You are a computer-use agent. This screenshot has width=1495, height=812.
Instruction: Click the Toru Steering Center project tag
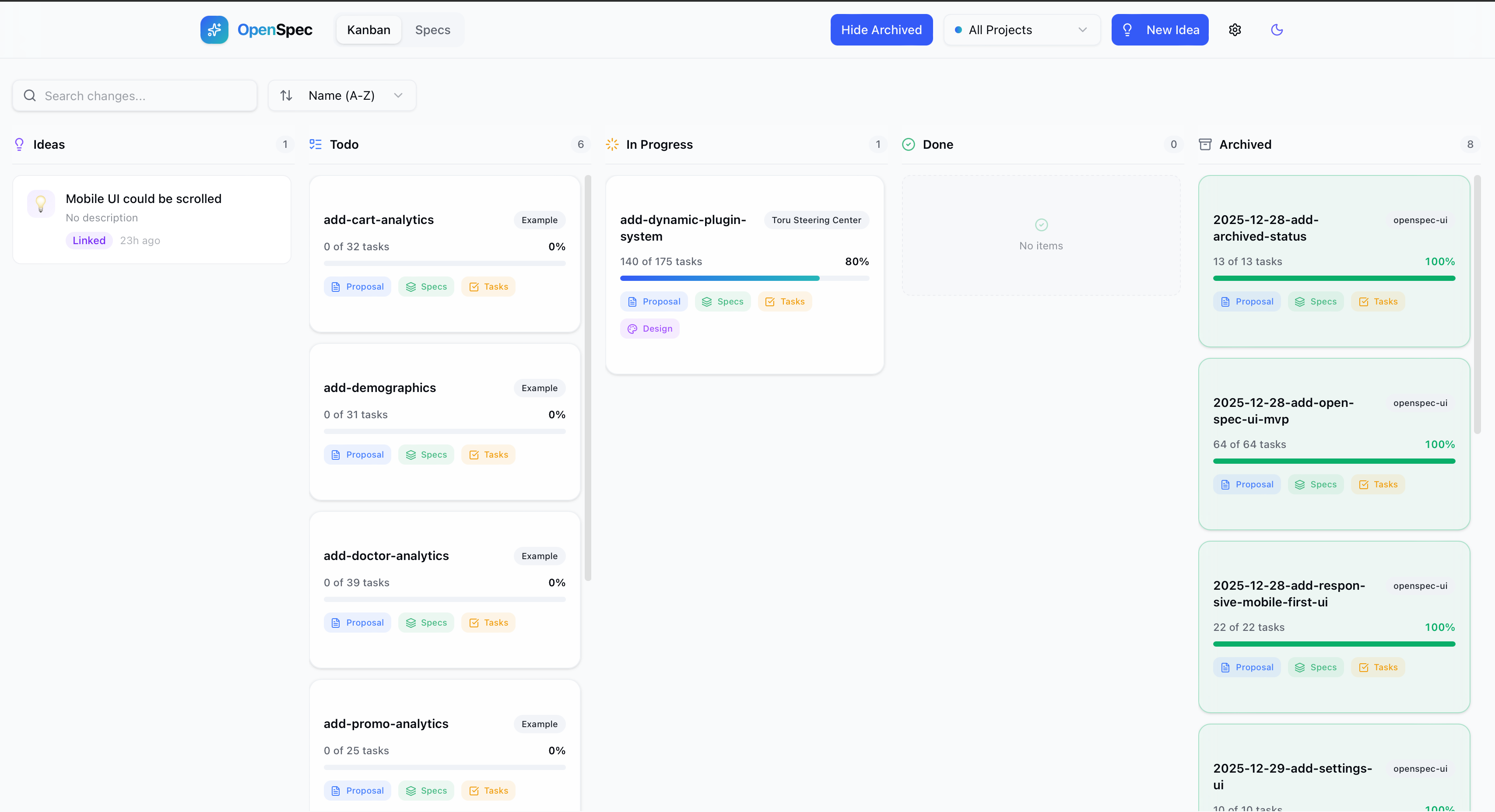click(x=816, y=220)
